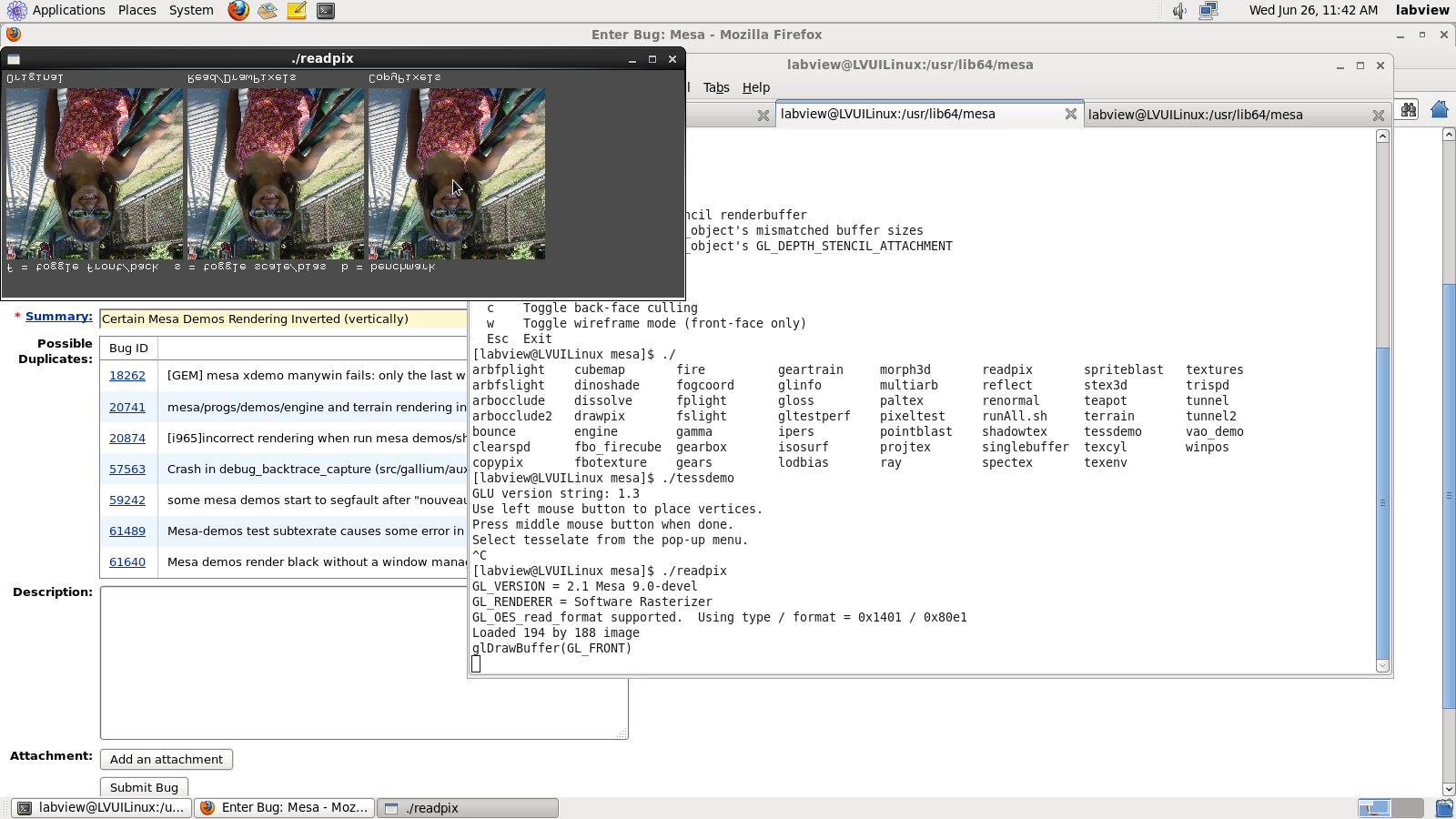Open bug 20741 link
1456x819 pixels.
pyautogui.click(x=127, y=408)
